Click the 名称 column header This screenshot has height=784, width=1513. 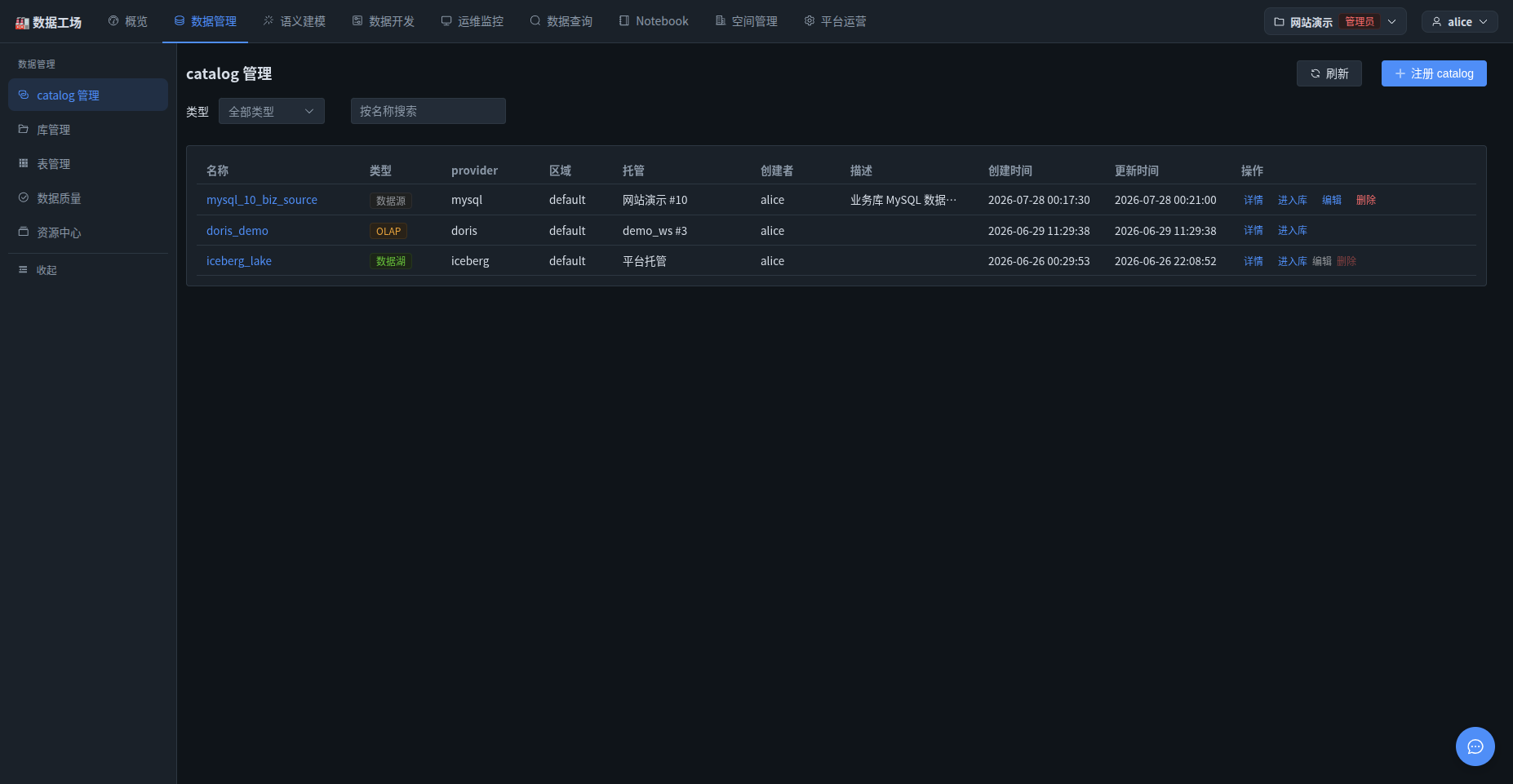tap(218, 171)
